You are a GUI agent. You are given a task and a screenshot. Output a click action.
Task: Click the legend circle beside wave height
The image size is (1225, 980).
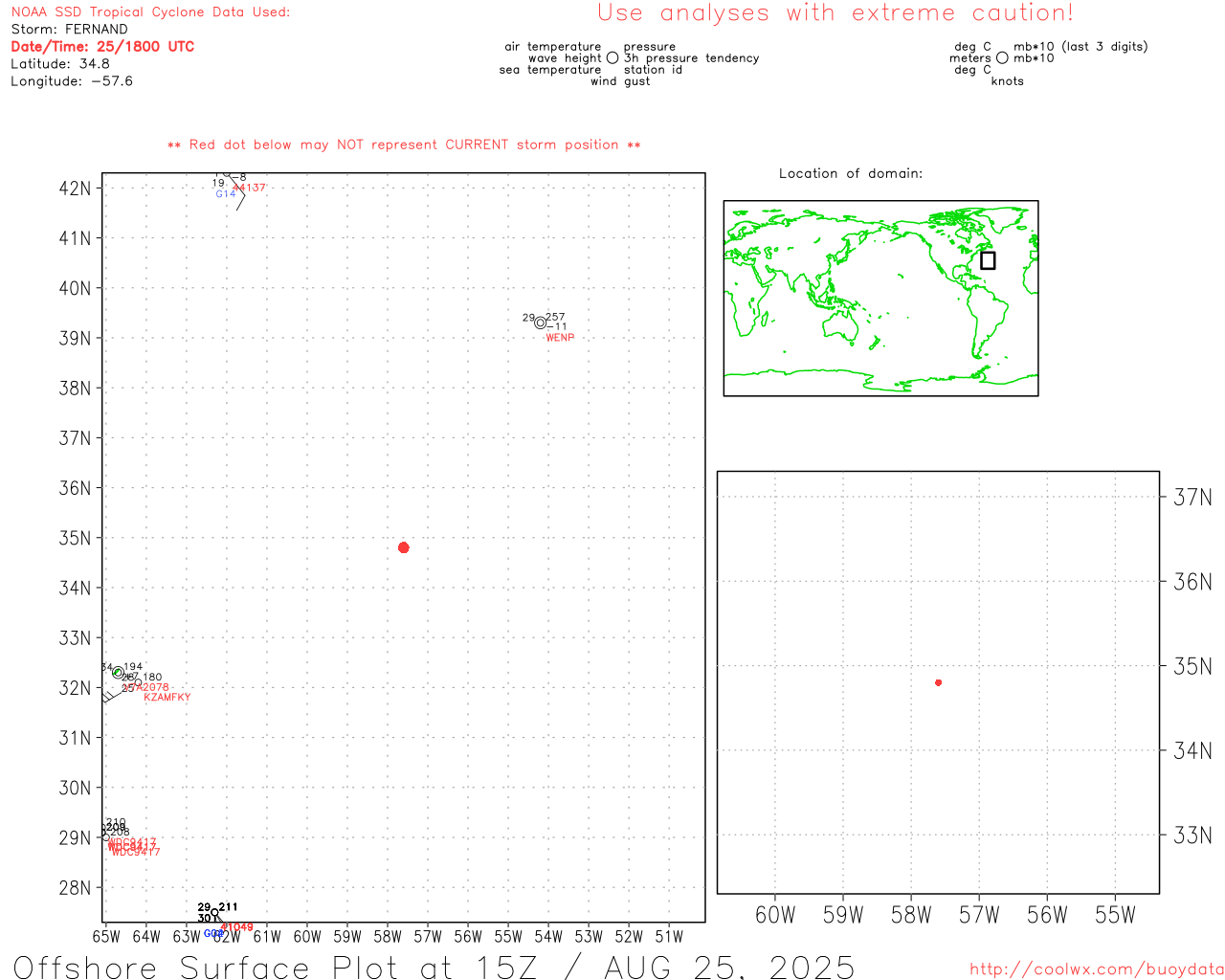click(x=612, y=58)
